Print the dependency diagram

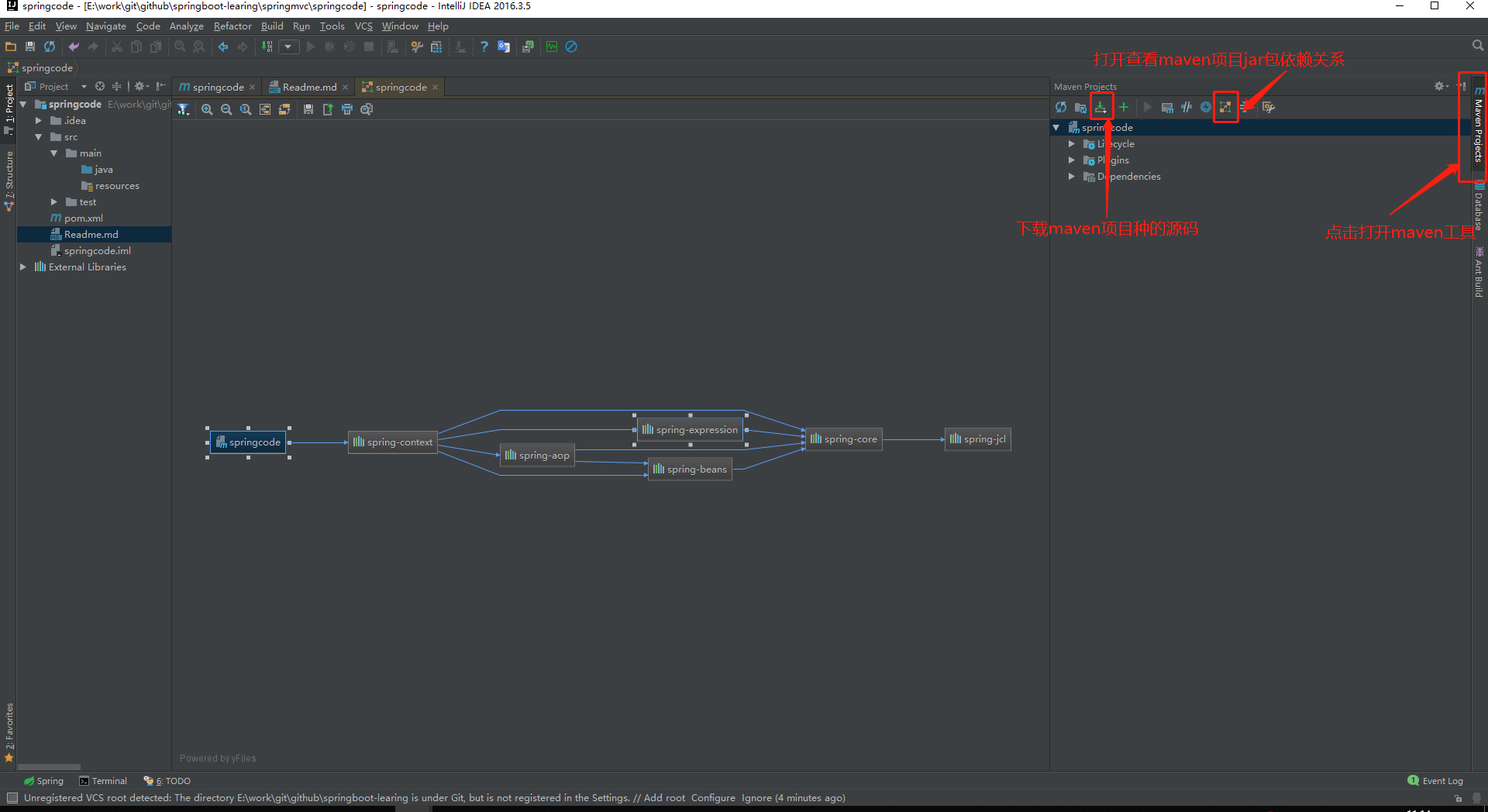pyautogui.click(x=347, y=109)
